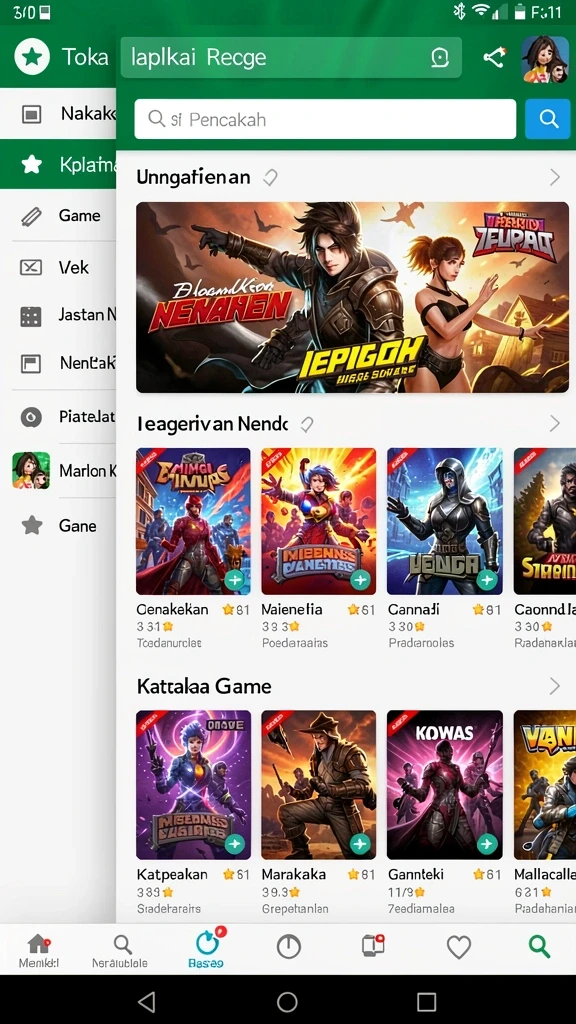The height and width of the screenshot is (1024, 576).
Task: Open the Cannadi game cover
Action: [445, 521]
